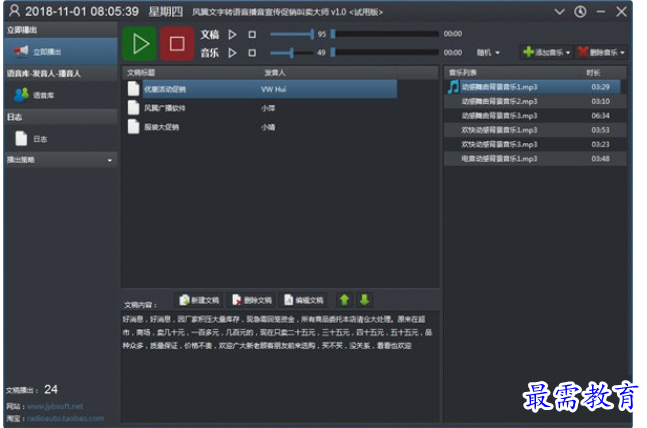Select the music file lasting 03:10

pos(535,102)
